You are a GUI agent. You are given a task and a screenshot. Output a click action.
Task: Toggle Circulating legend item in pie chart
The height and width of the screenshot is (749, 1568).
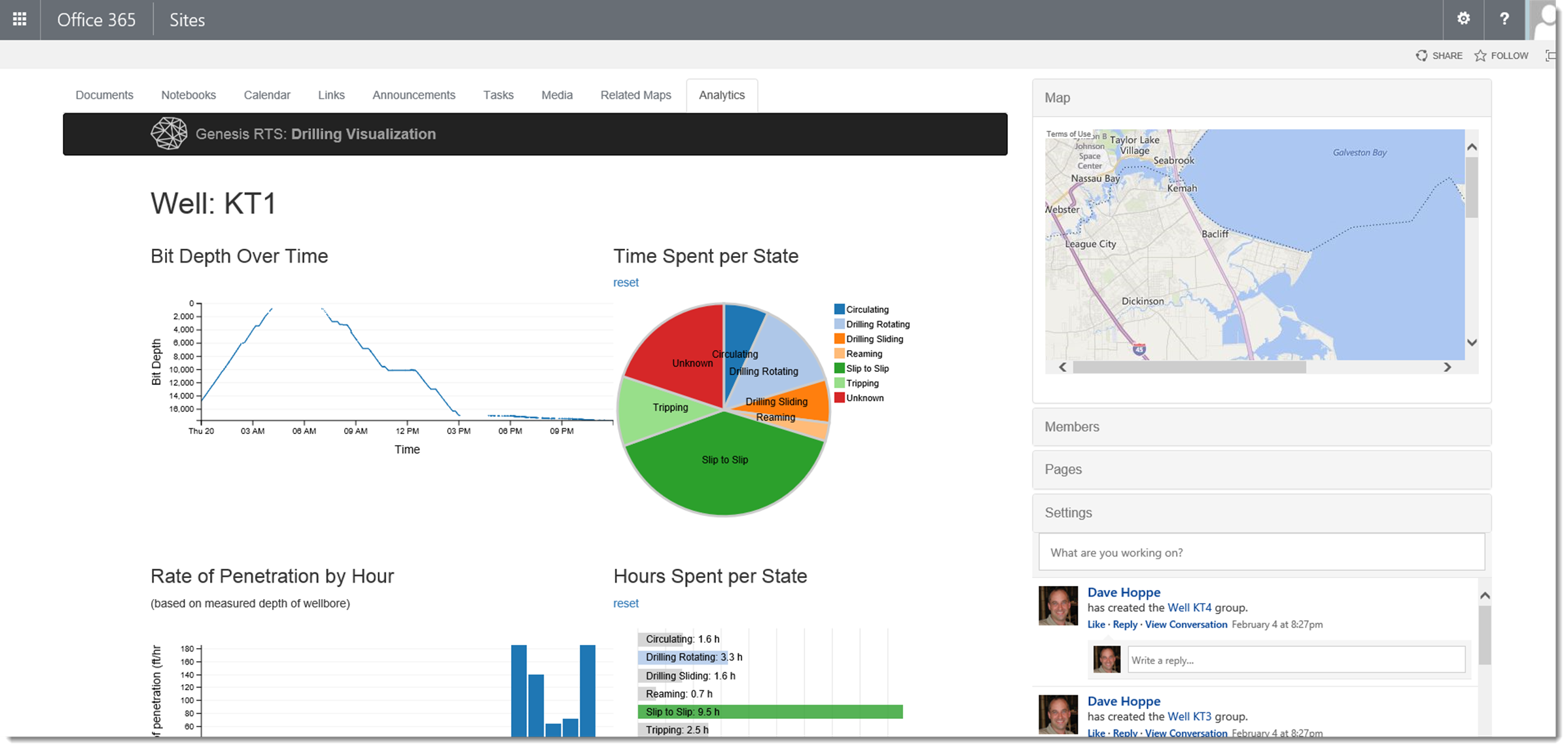pyautogui.click(x=861, y=309)
